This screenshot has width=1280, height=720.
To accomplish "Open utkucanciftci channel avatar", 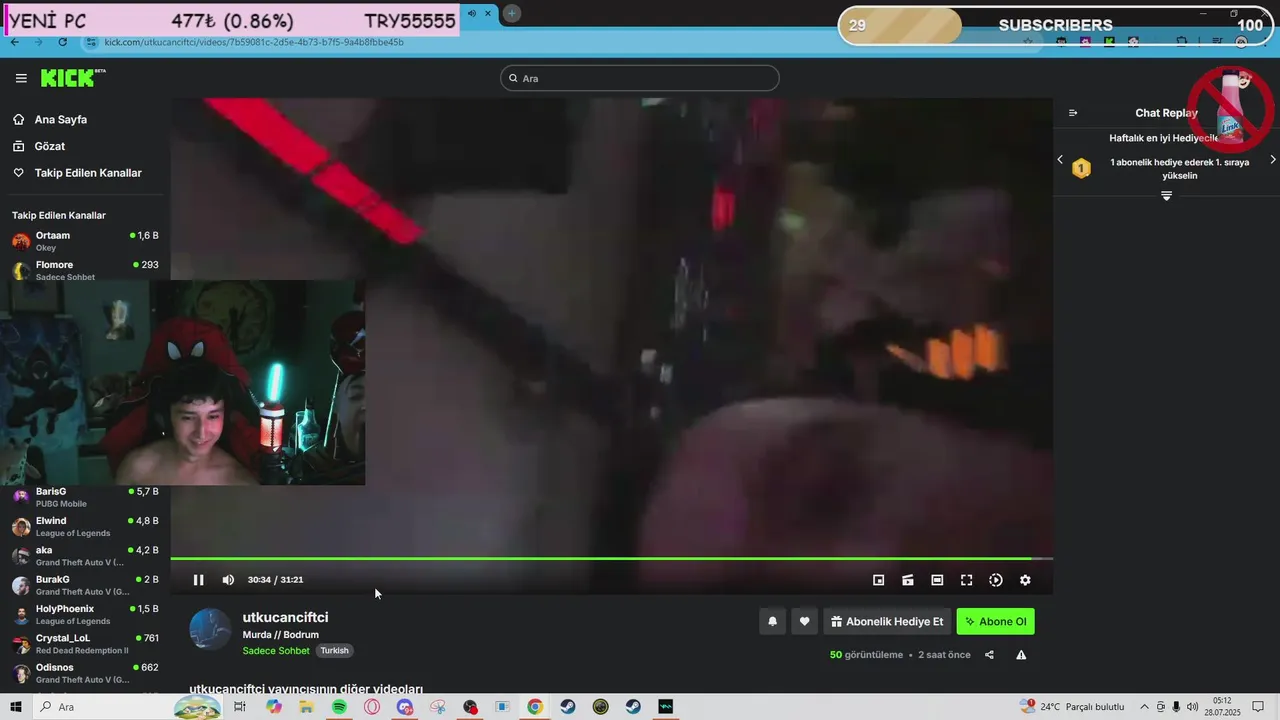I will [210, 629].
